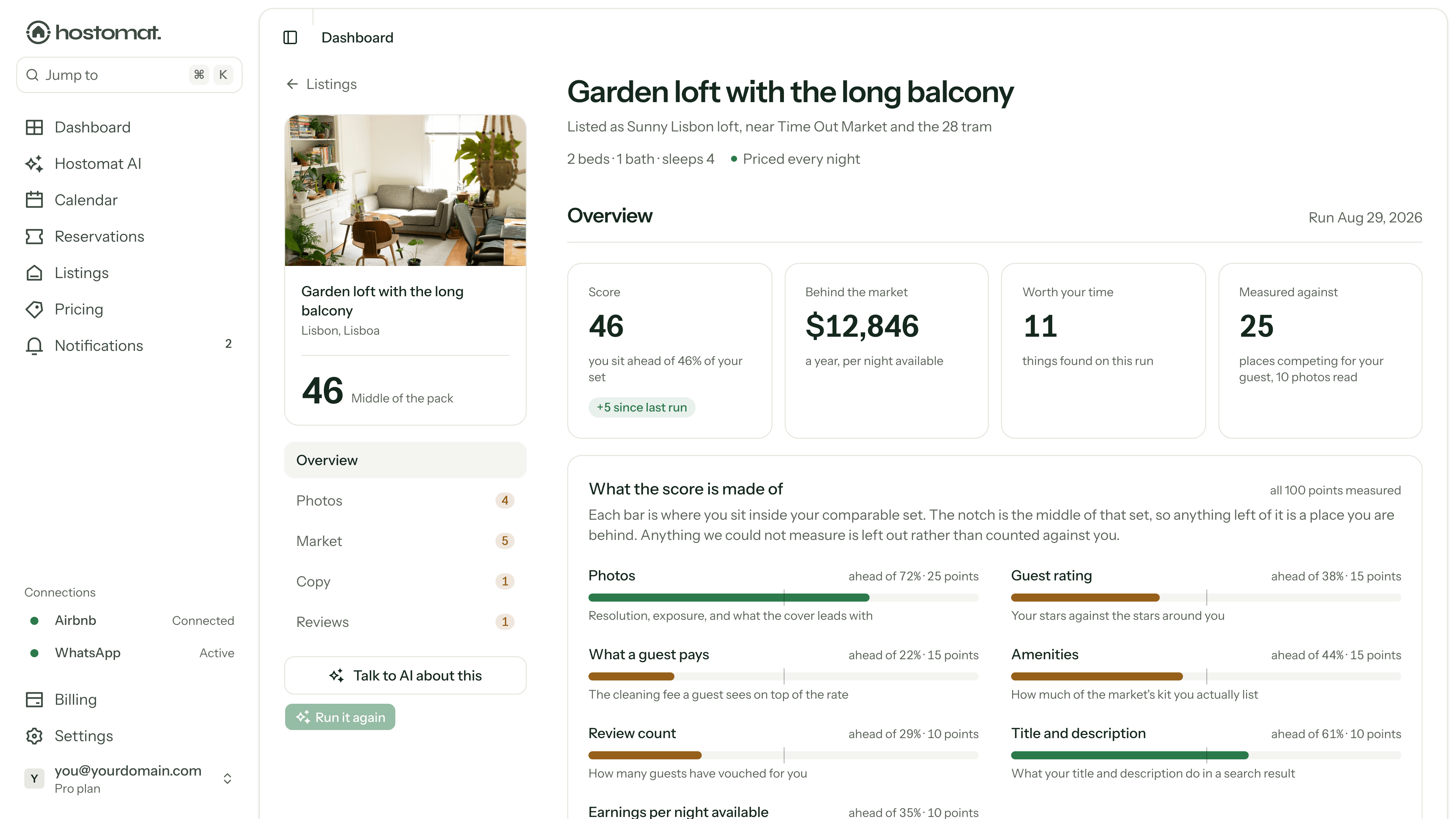
Task: Click the Notifications count badge 2
Action: tap(229, 344)
